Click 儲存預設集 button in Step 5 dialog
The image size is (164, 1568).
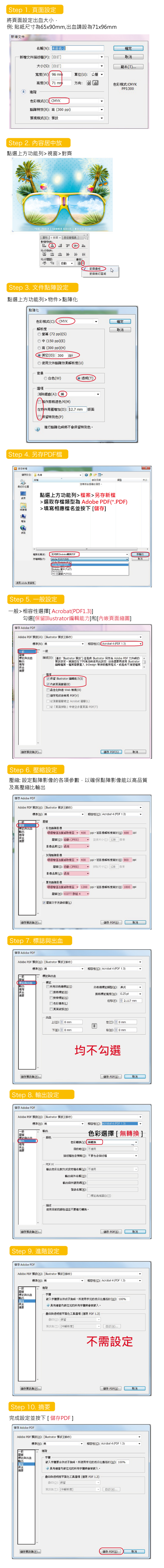(30, 752)
